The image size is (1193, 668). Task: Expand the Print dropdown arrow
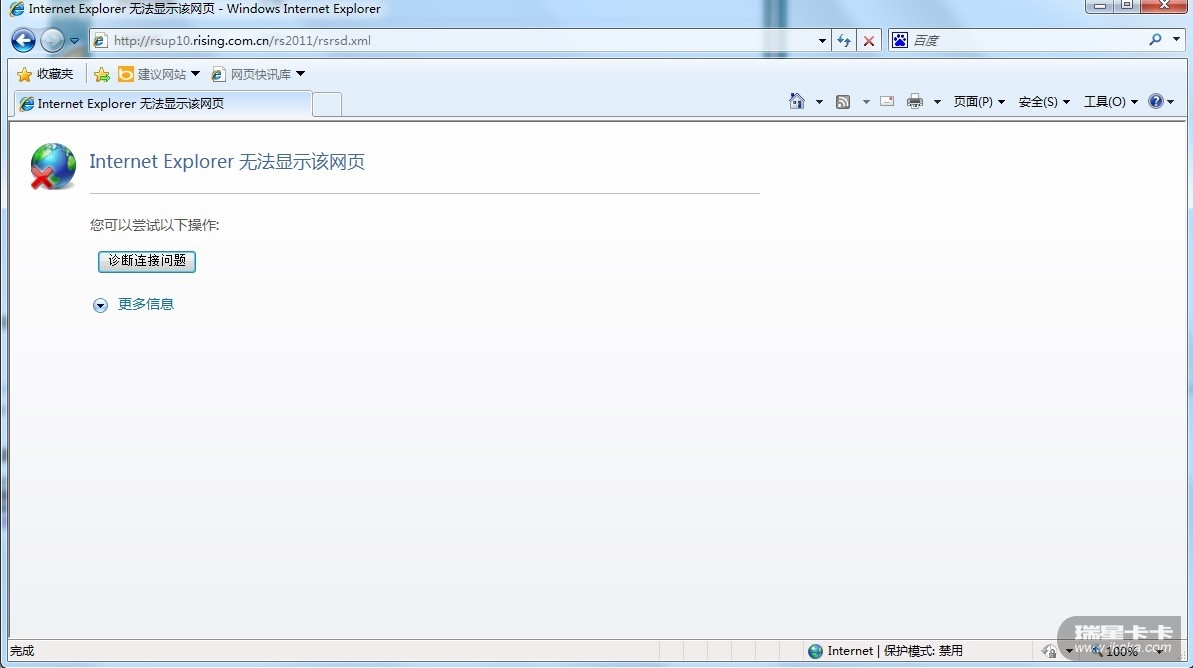(937, 102)
